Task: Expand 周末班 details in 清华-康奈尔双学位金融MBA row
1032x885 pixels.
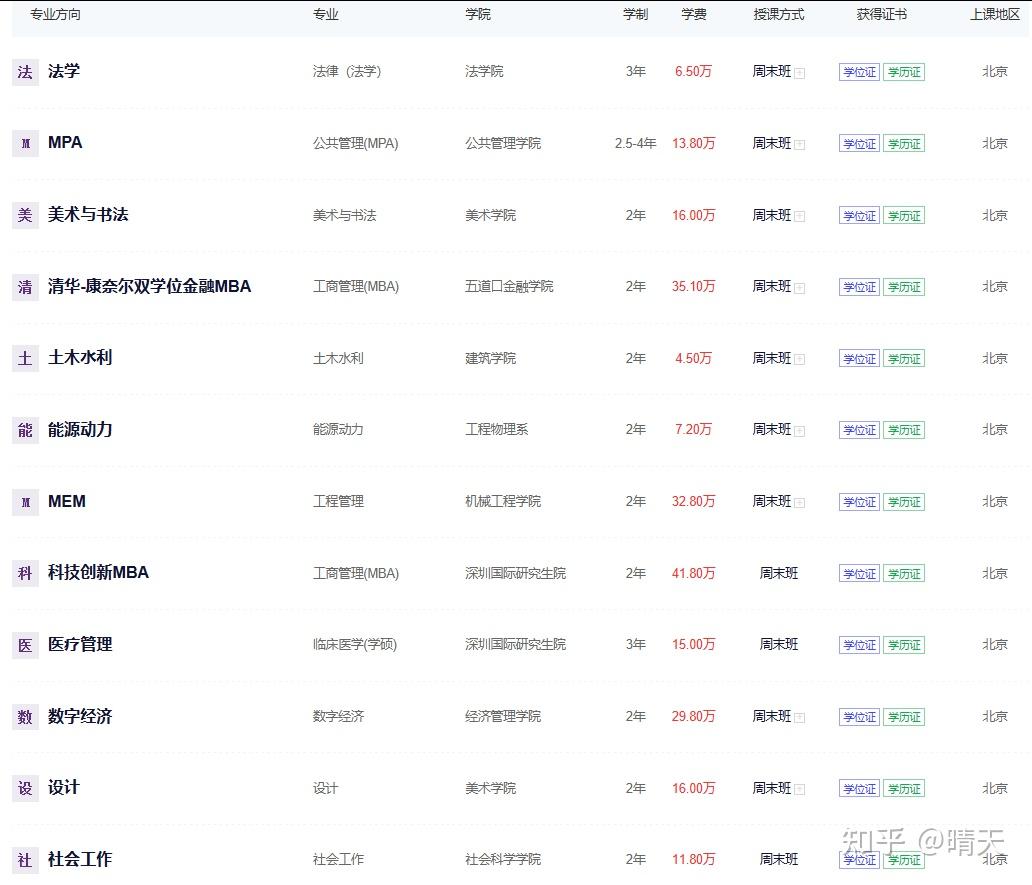Action: 800,288
